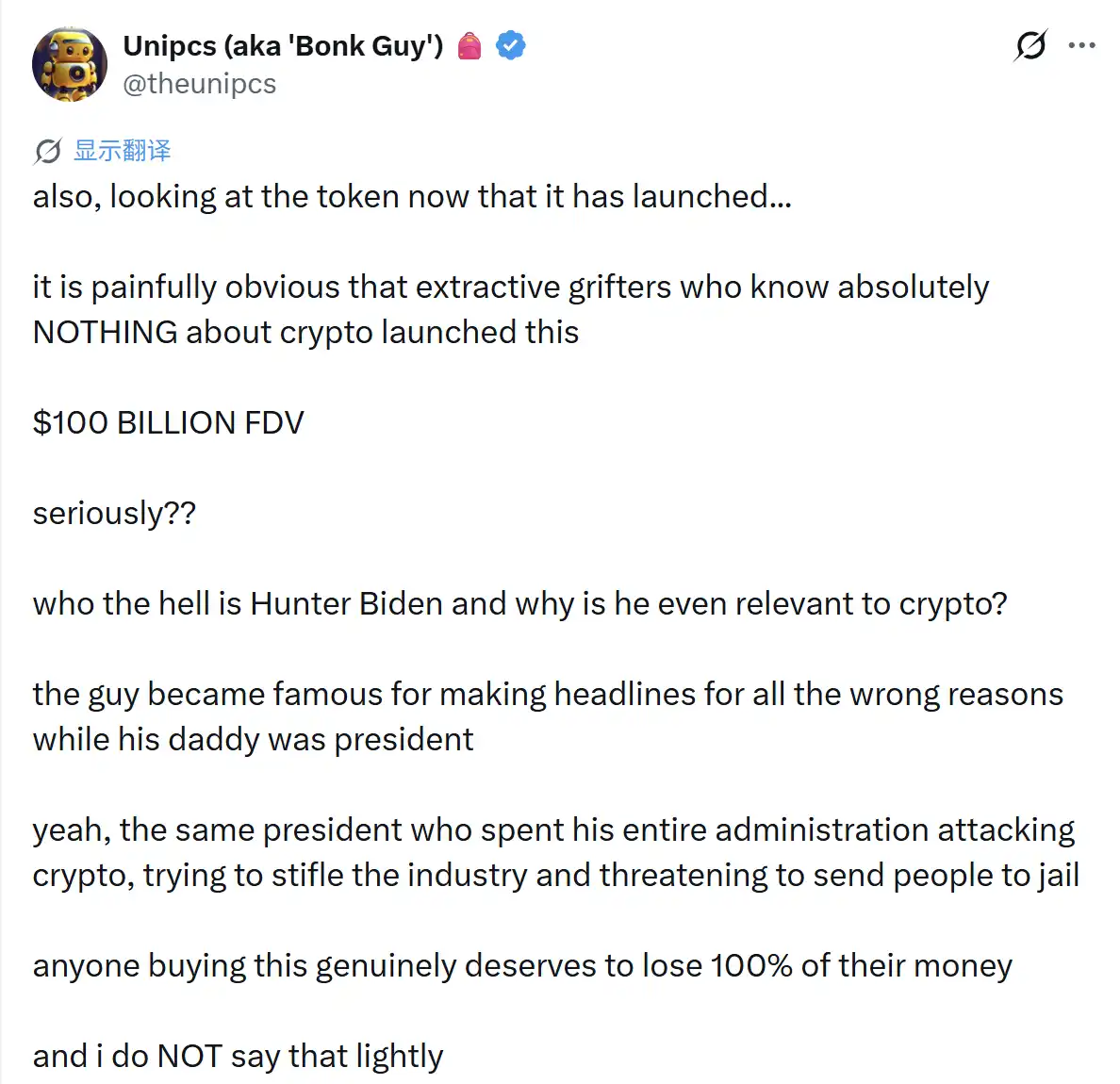The width and height of the screenshot is (1120, 1084).
Task: Click the line "also, looking at the token"
Action: (412, 196)
